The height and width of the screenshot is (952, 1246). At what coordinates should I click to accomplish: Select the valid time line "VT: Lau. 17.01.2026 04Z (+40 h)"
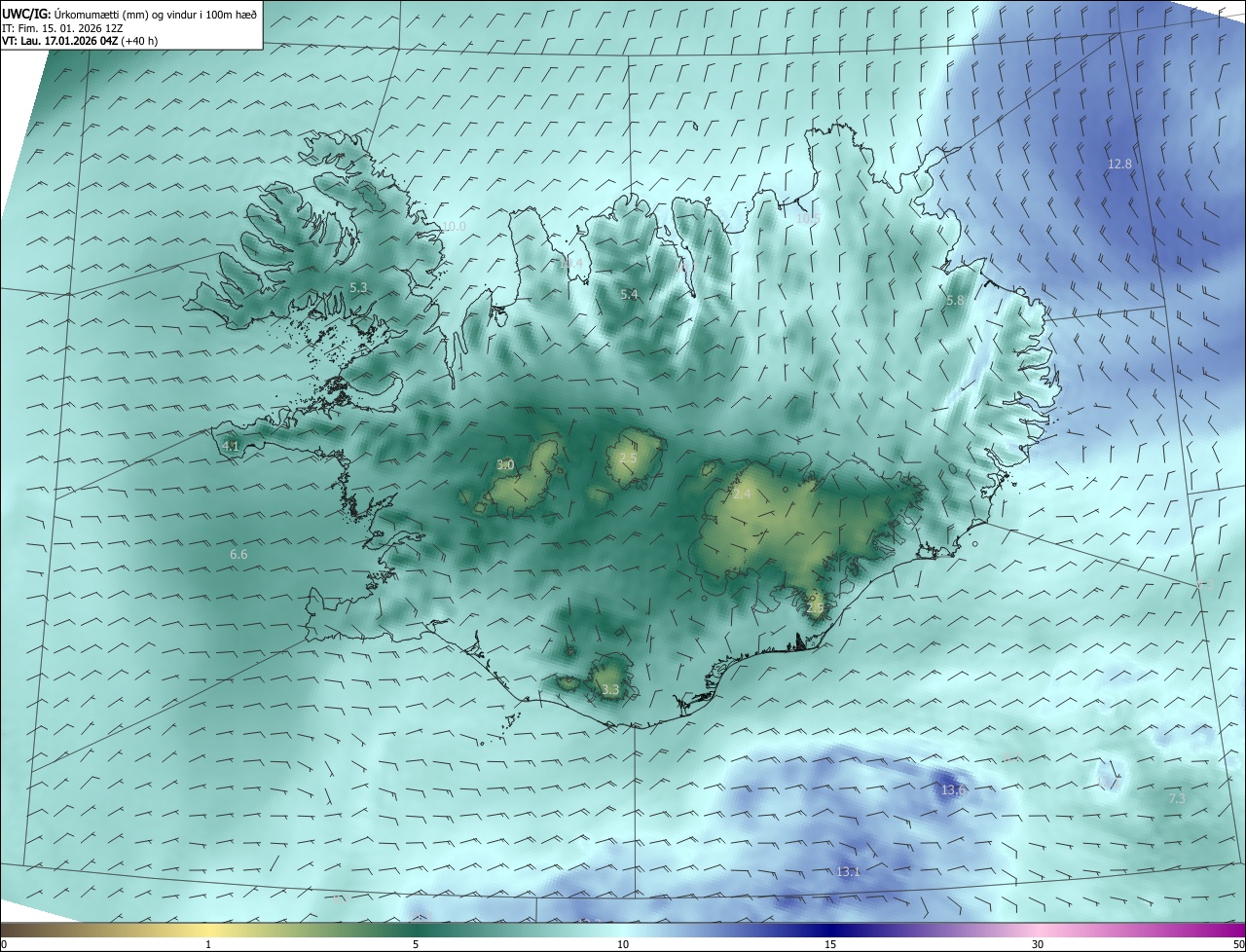[x=80, y=41]
